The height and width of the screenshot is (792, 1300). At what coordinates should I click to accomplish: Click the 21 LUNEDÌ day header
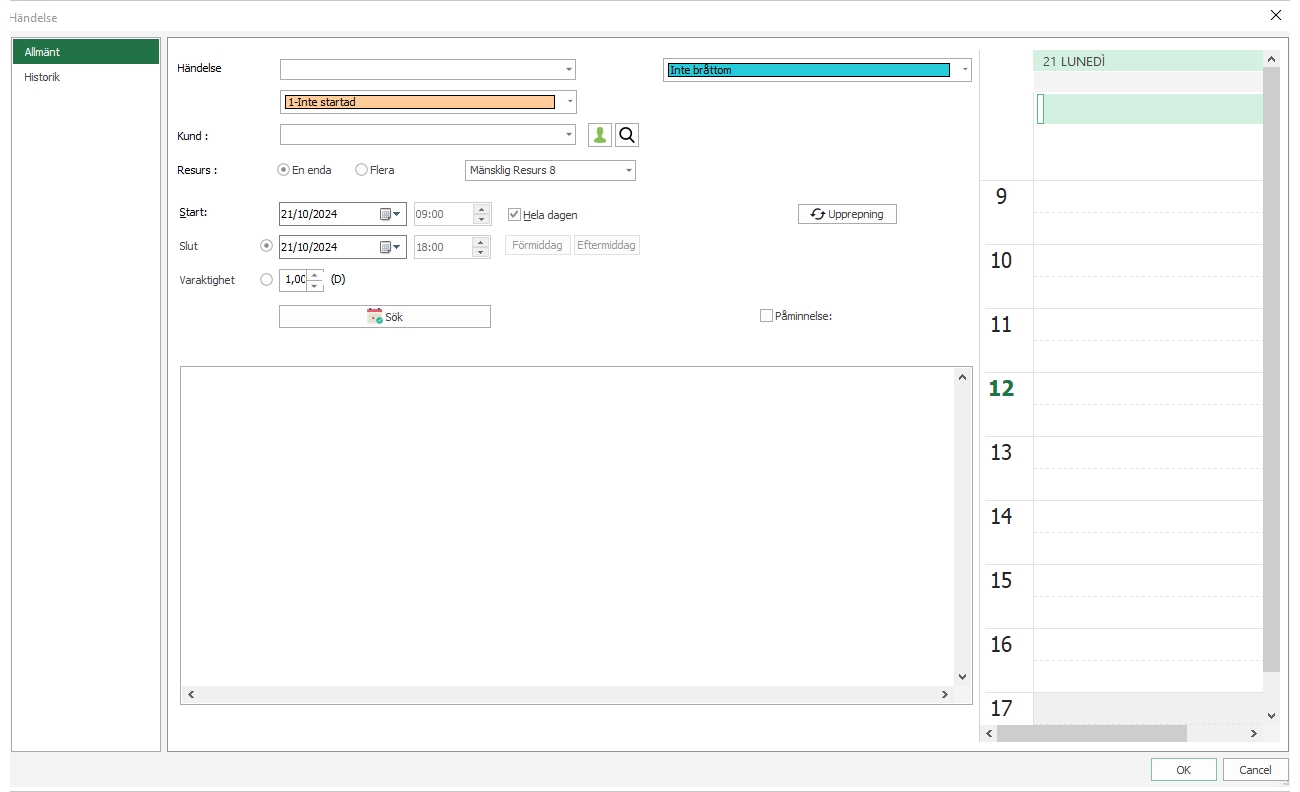click(1148, 61)
